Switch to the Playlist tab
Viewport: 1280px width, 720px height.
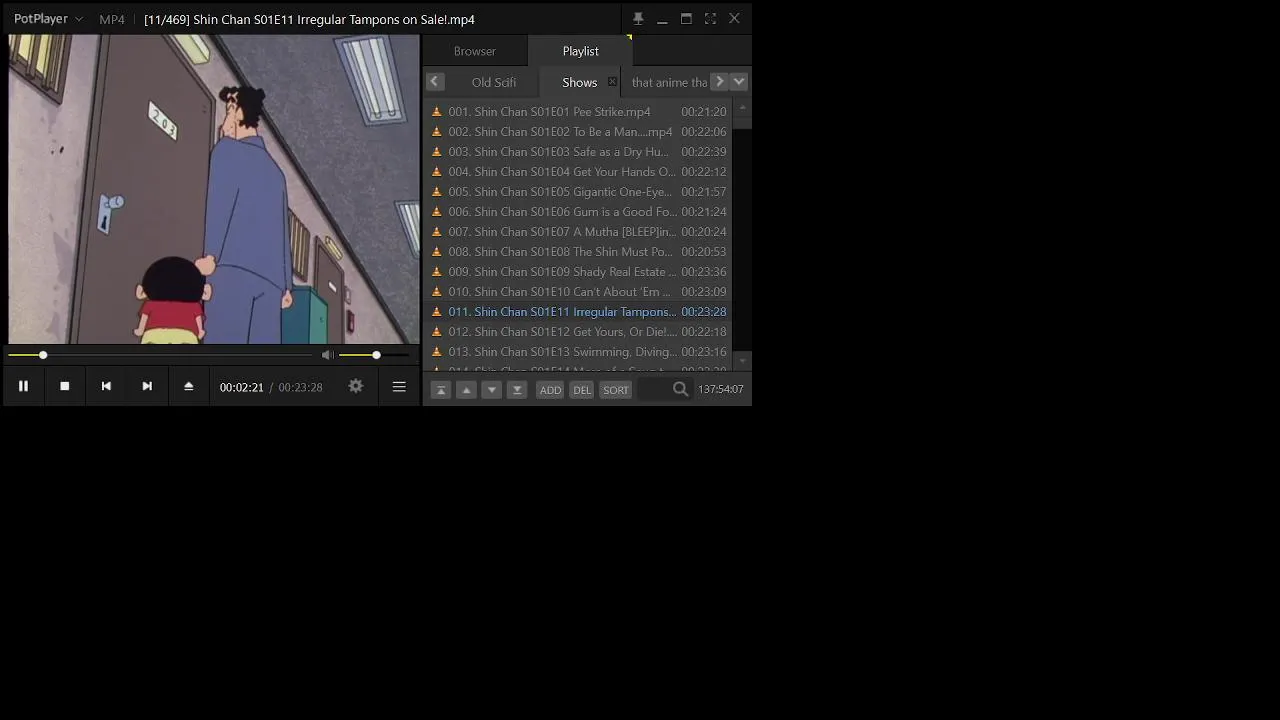click(581, 51)
